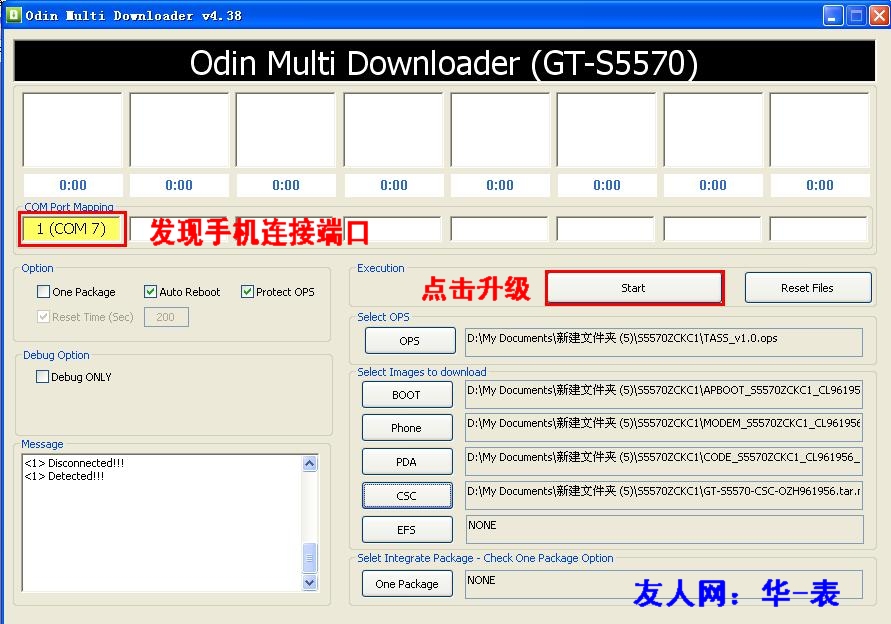Image resolution: width=891 pixels, height=624 pixels.
Task: Click the message log scrollbar up arrow
Action: pos(310,463)
